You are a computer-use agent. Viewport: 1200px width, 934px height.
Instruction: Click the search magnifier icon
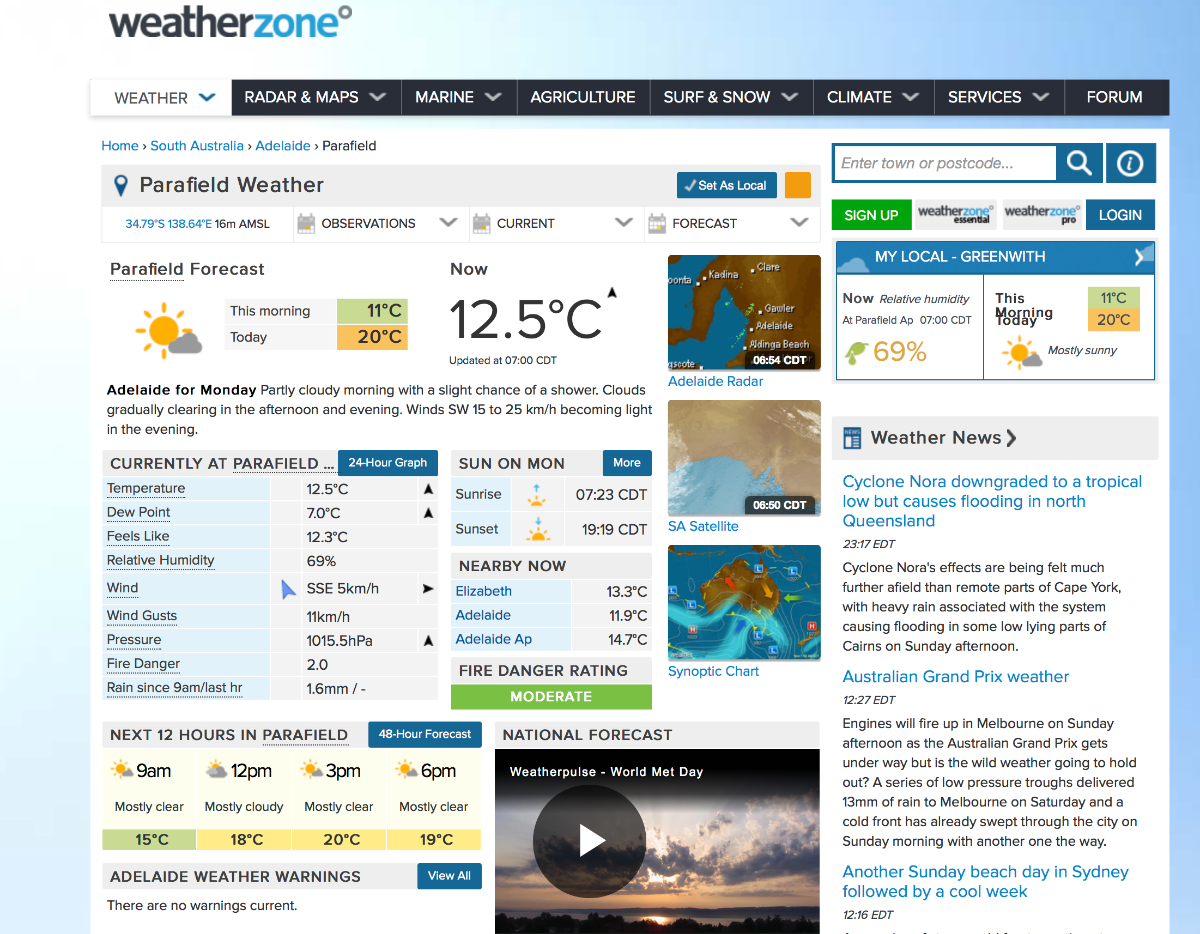(x=1079, y=163)
